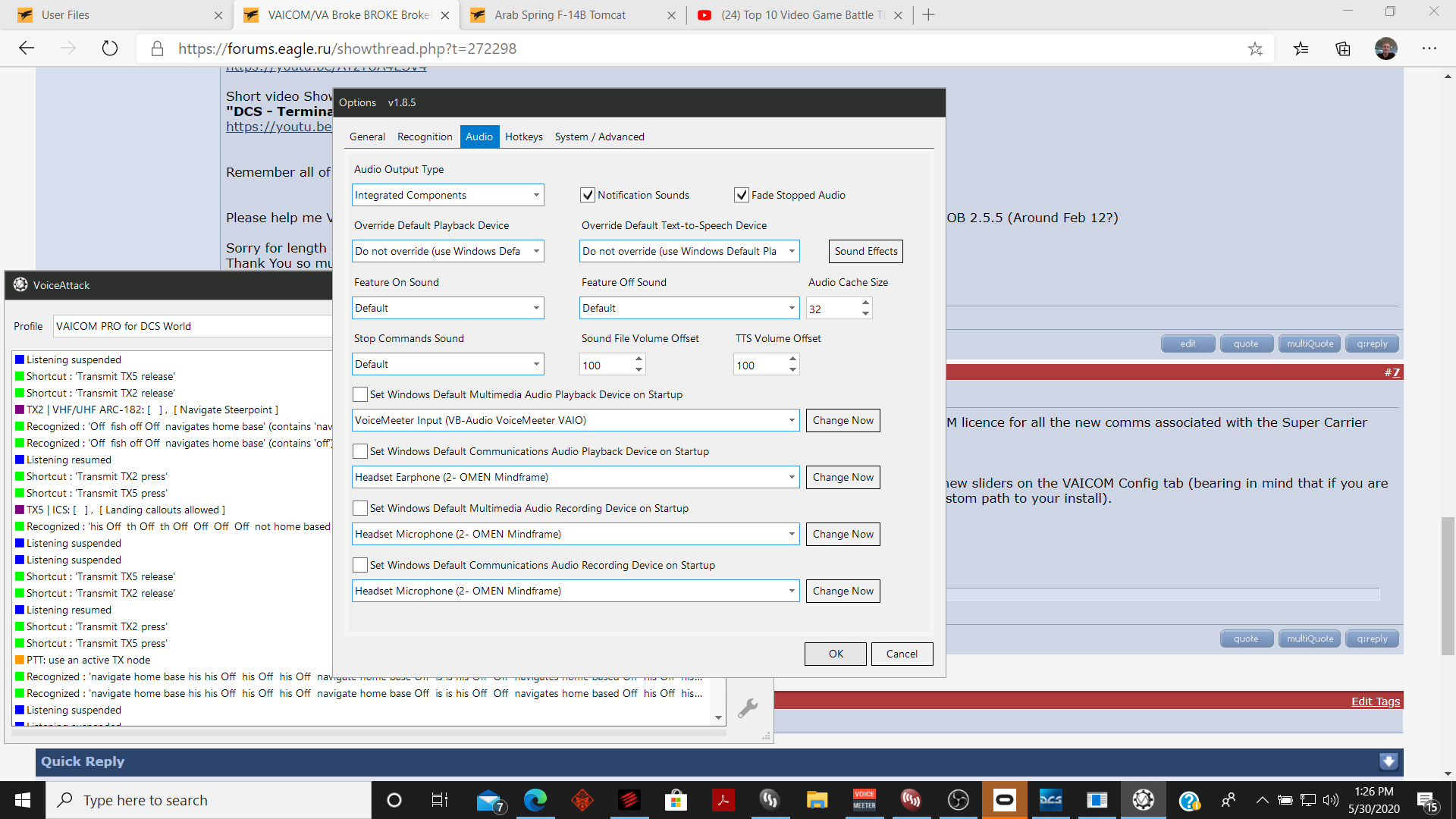Open browser Collections icon
Screen dimensions: 1456x819
click(1343, 49)
